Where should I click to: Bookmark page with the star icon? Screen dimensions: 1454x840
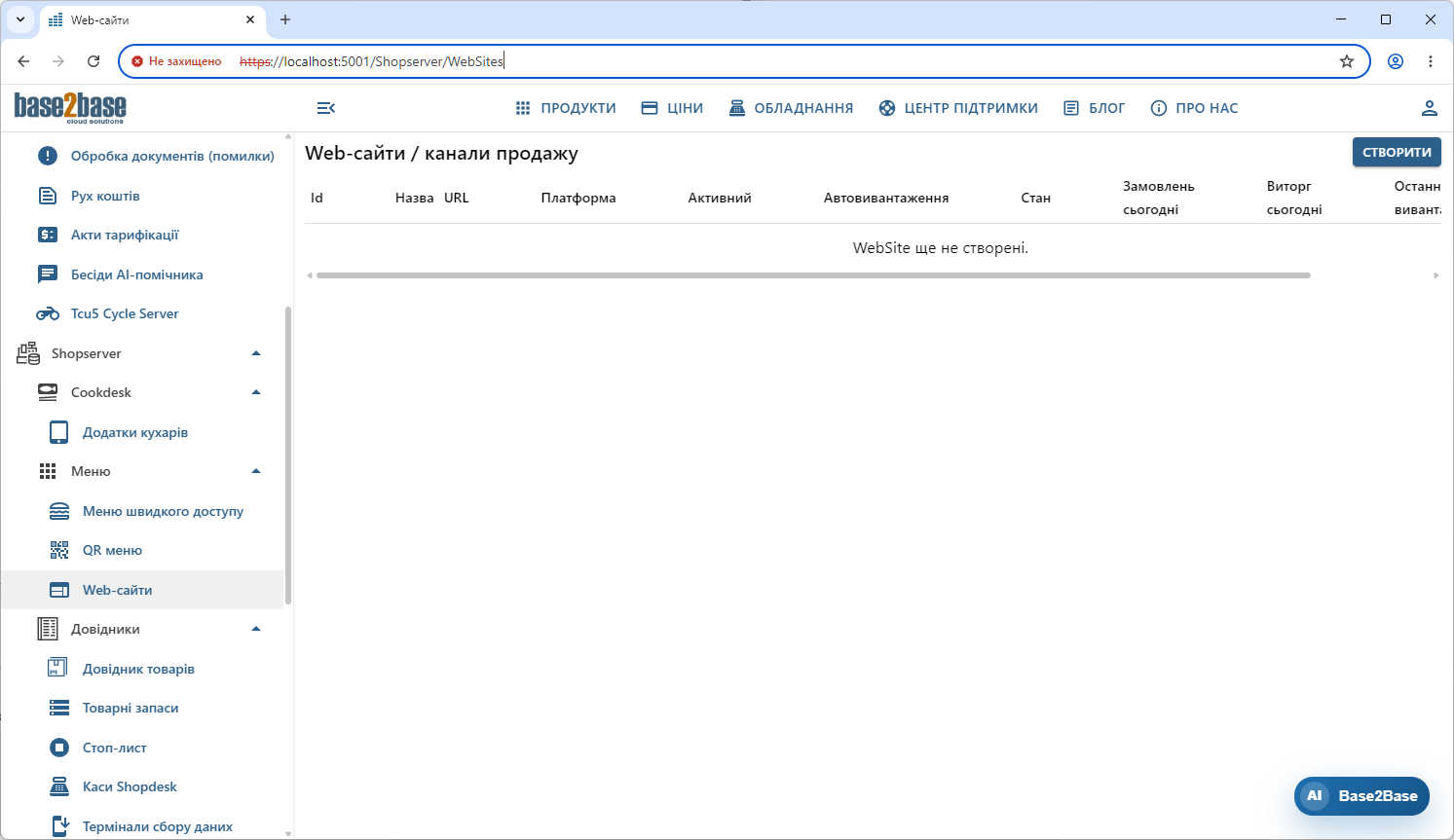[x=1347, y=61]
